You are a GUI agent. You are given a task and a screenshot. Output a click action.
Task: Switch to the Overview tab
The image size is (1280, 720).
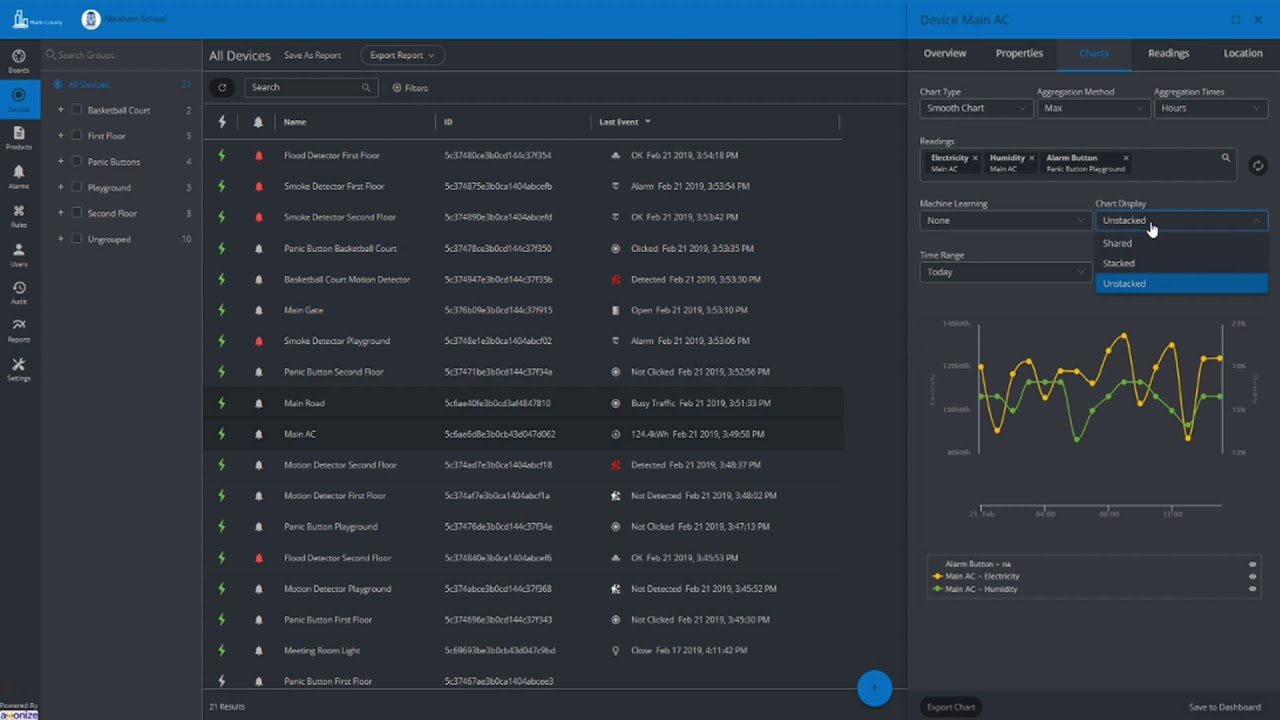(945, 54)
